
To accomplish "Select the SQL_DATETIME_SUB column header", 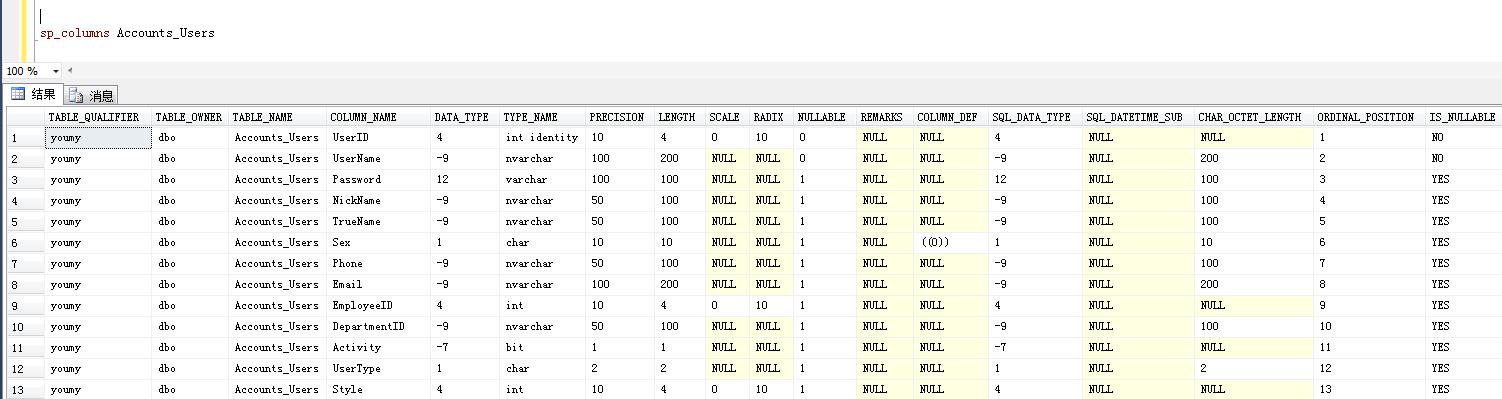I will click(1138, 117).
